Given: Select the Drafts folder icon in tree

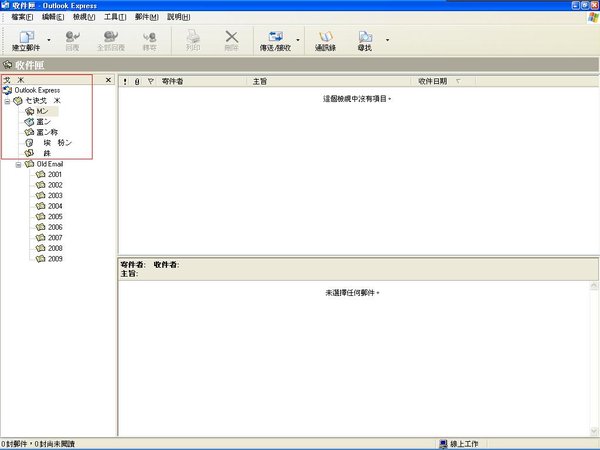Looking at the screenshot, I should click(x=29, y=153).
